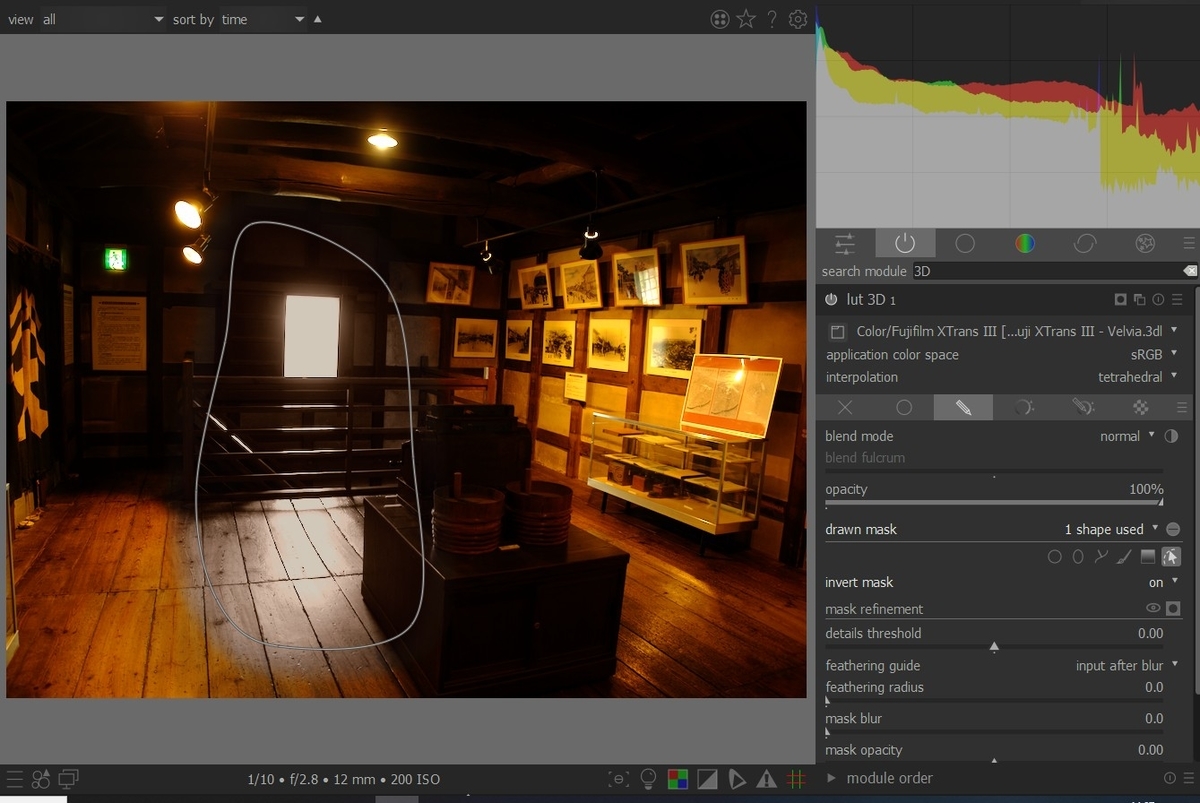
Task: Open the correct modules group tab
Action: point(1085,243)
